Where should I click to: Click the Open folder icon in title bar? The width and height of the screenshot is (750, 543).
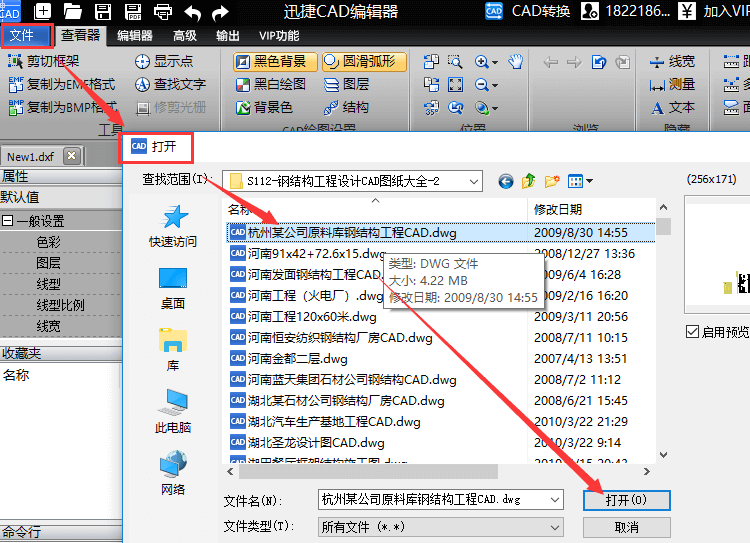[x=73, y=11]
